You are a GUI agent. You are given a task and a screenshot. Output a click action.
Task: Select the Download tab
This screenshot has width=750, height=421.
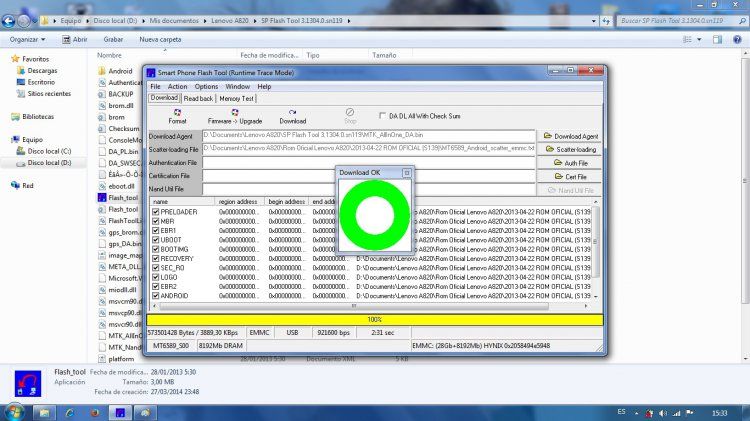click(164, 98)
